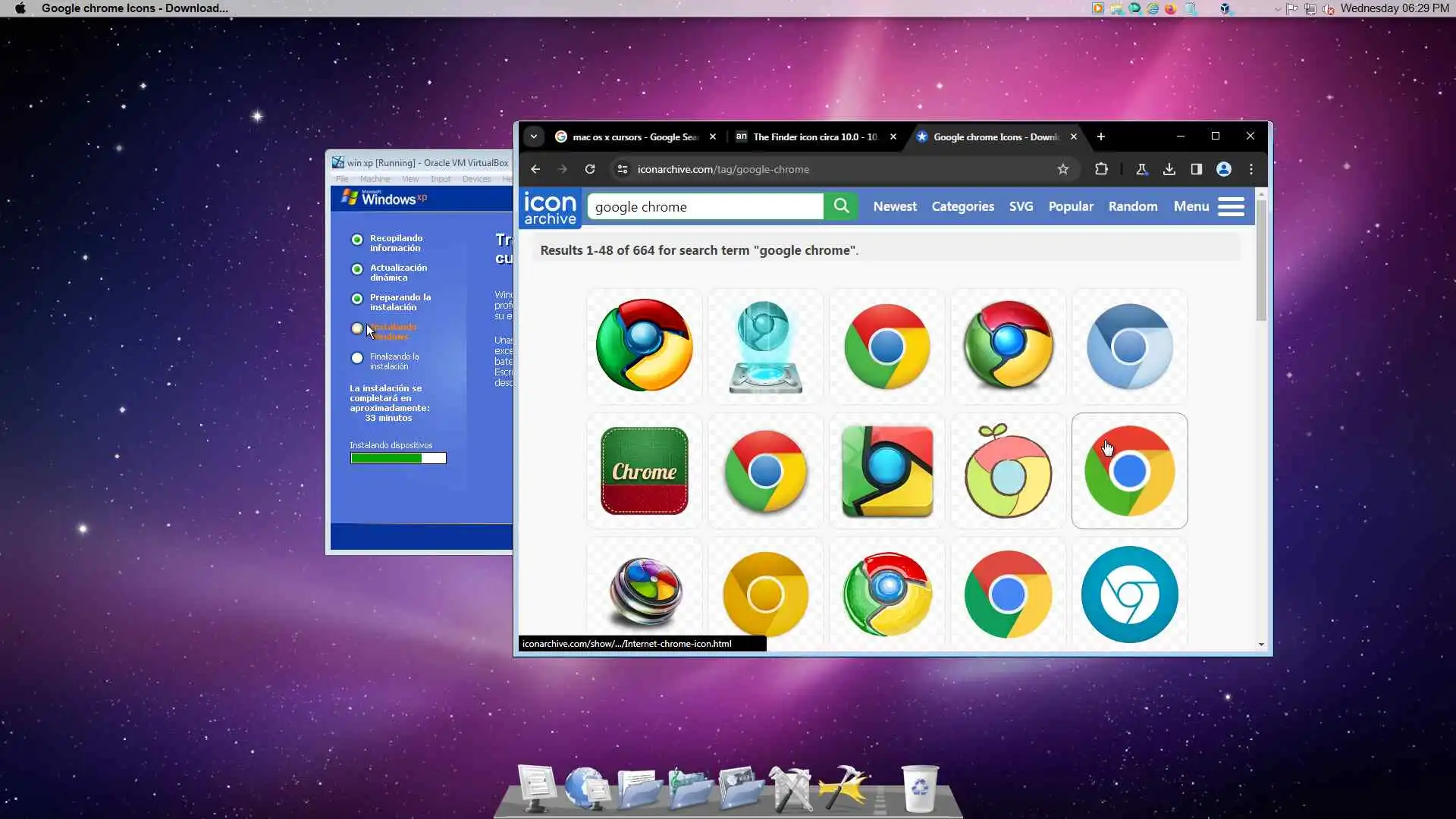1456x819 pixels.
Task: Open the hamburger Menu on iconarchive
Action: click(1230, 206)
